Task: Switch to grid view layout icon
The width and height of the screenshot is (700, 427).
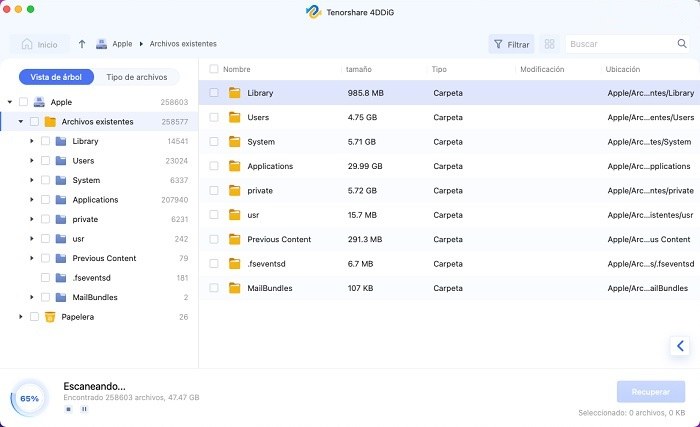Action: [x=550, y=44]
